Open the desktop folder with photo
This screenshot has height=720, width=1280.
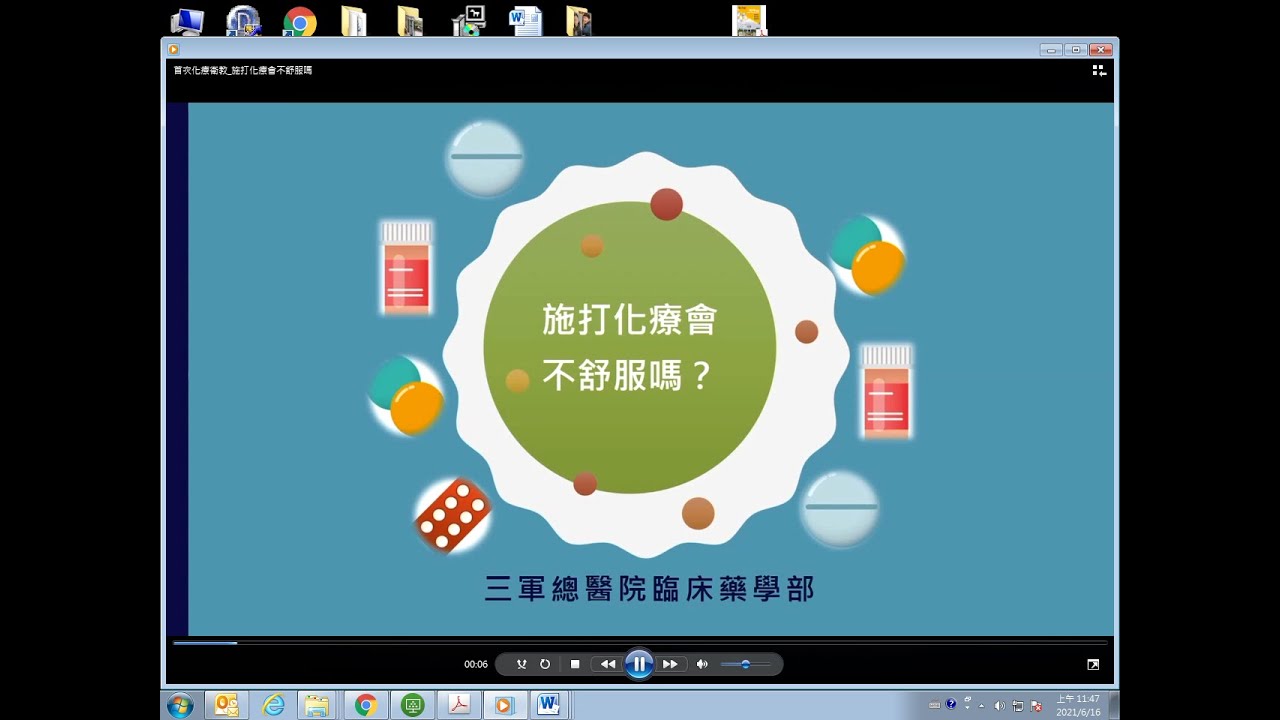click(579, 21)
